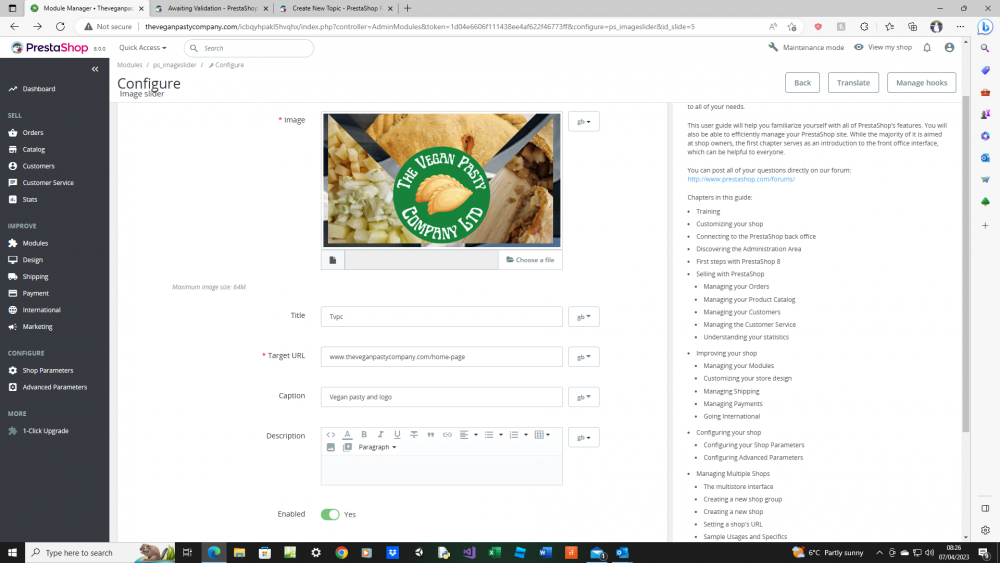Click the insert image icon in editor
The width and height of the screenshot is (1000, 563).
tap(330, 448)
